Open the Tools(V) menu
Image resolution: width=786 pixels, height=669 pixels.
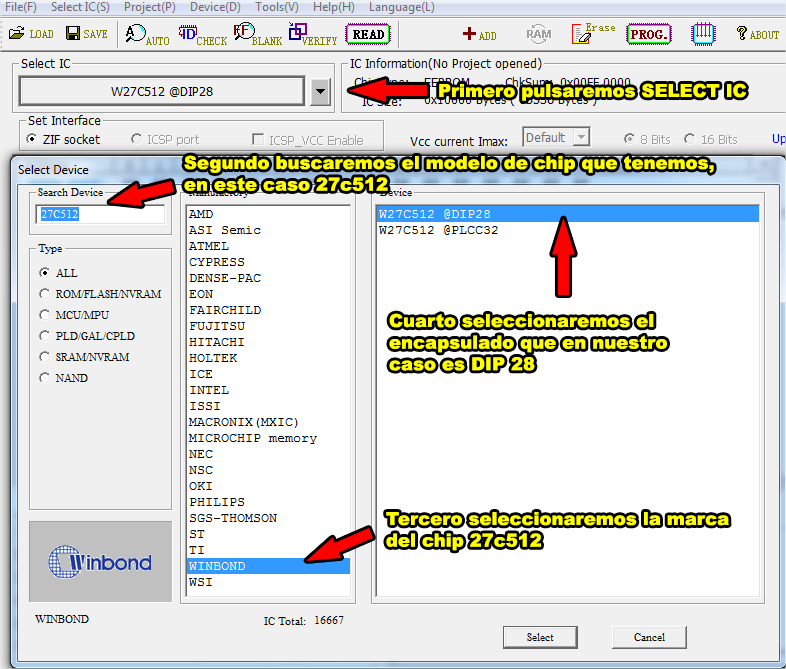click(x=276, y=7)
